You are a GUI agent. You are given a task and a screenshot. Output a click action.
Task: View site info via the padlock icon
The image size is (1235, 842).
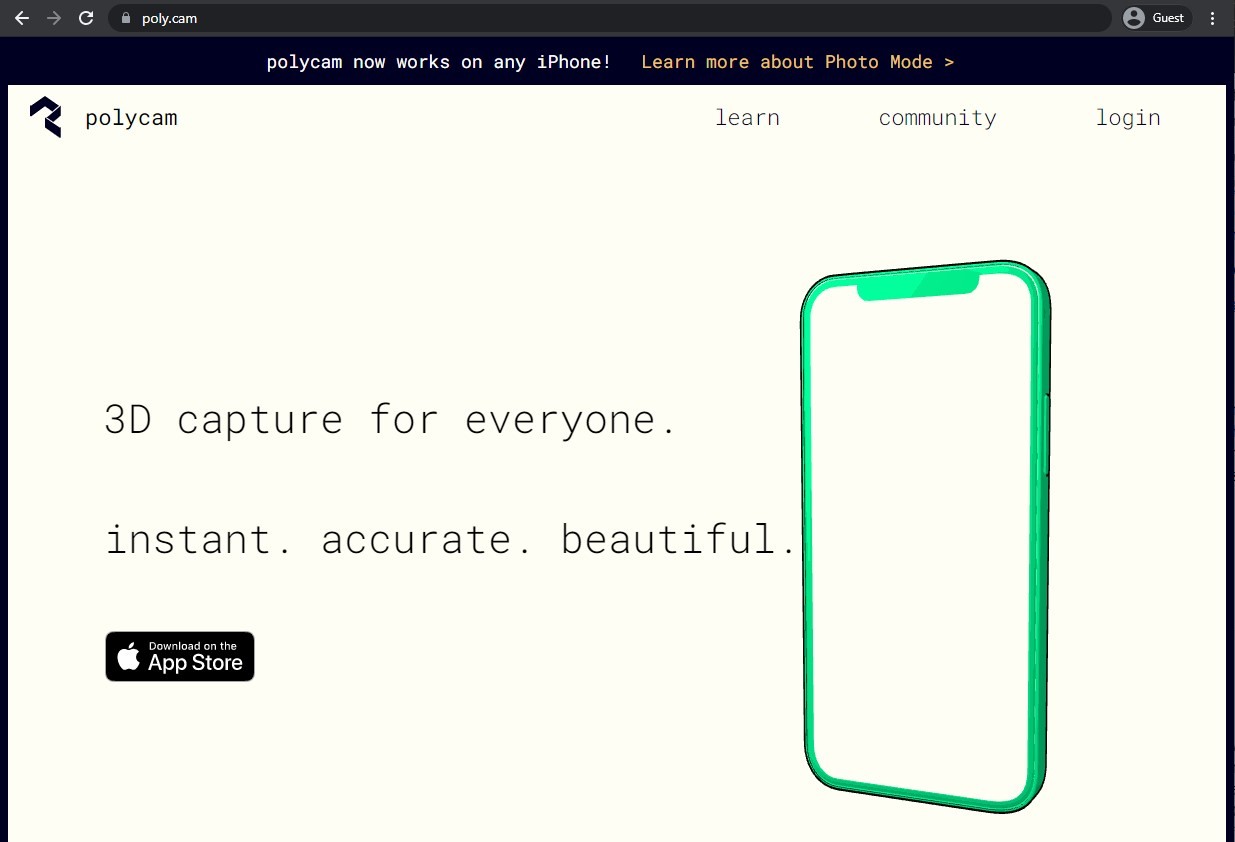[125, 18]
